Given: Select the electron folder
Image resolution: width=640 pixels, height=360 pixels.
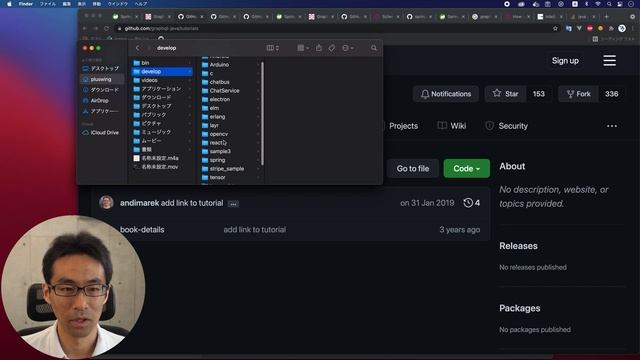Looking at the screenshot, I should point(230,99).
